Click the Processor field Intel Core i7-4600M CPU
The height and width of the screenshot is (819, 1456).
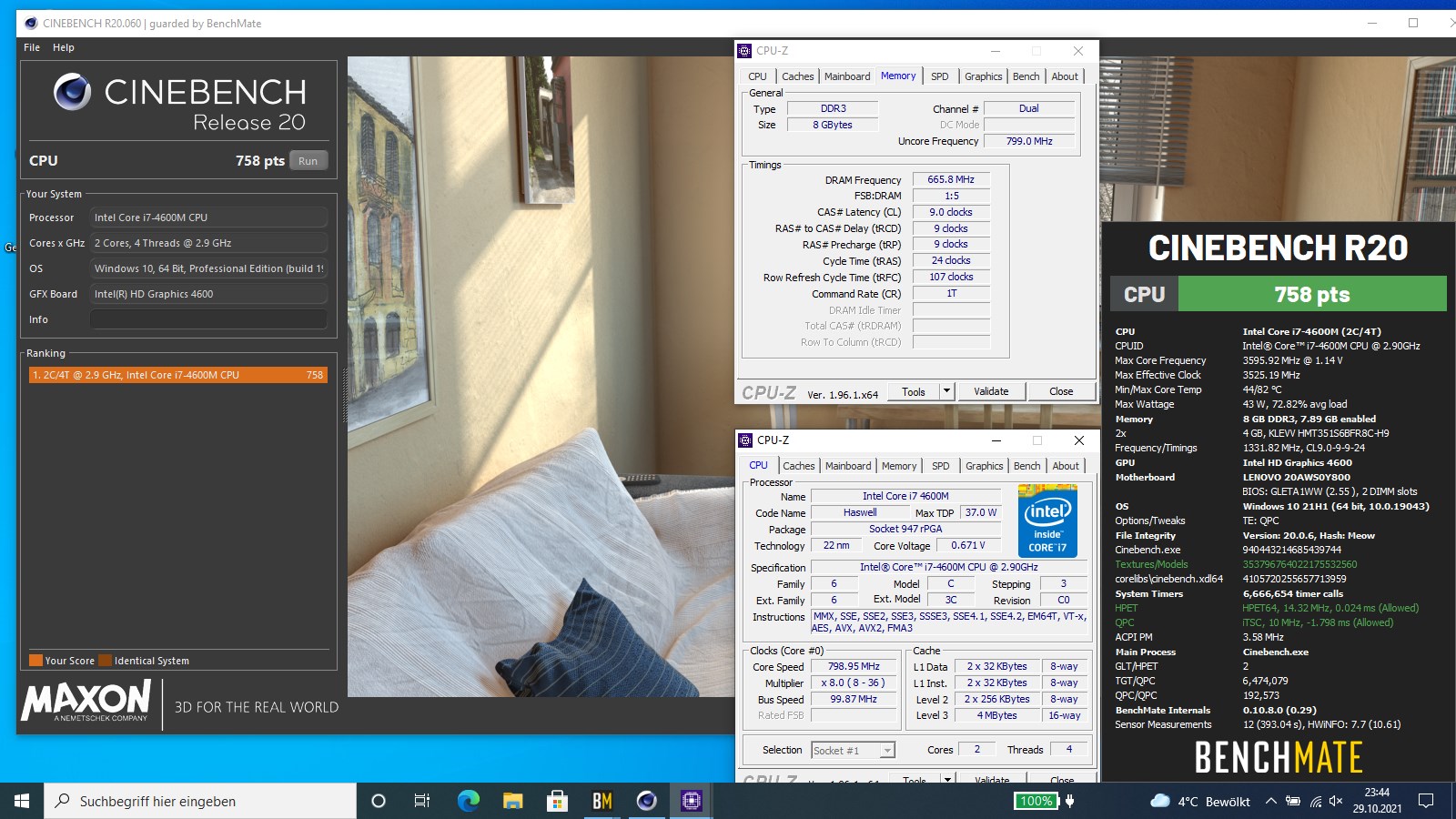click(x=208, y=217)
